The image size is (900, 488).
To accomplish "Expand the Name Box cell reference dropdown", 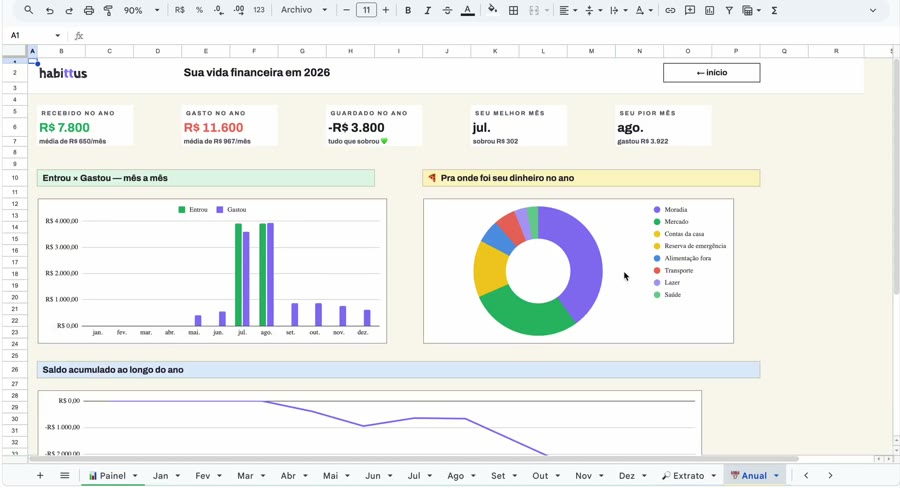I will (x=57, y=36).
